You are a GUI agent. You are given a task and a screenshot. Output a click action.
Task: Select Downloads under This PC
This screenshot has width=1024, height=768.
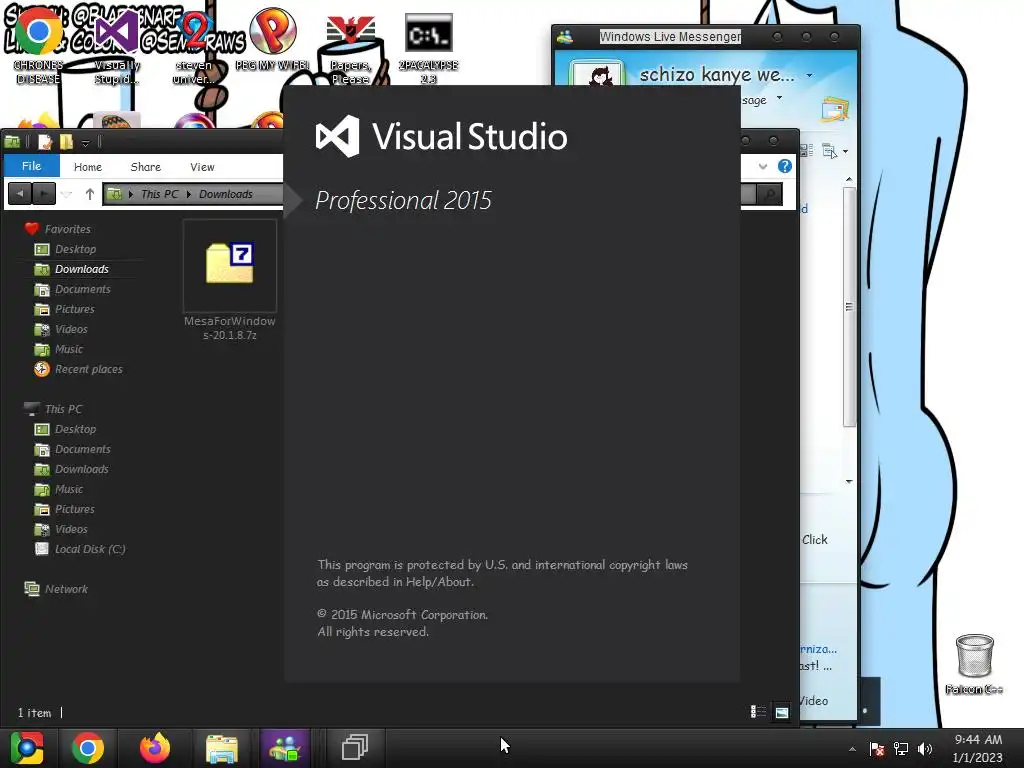pos(82,469)
